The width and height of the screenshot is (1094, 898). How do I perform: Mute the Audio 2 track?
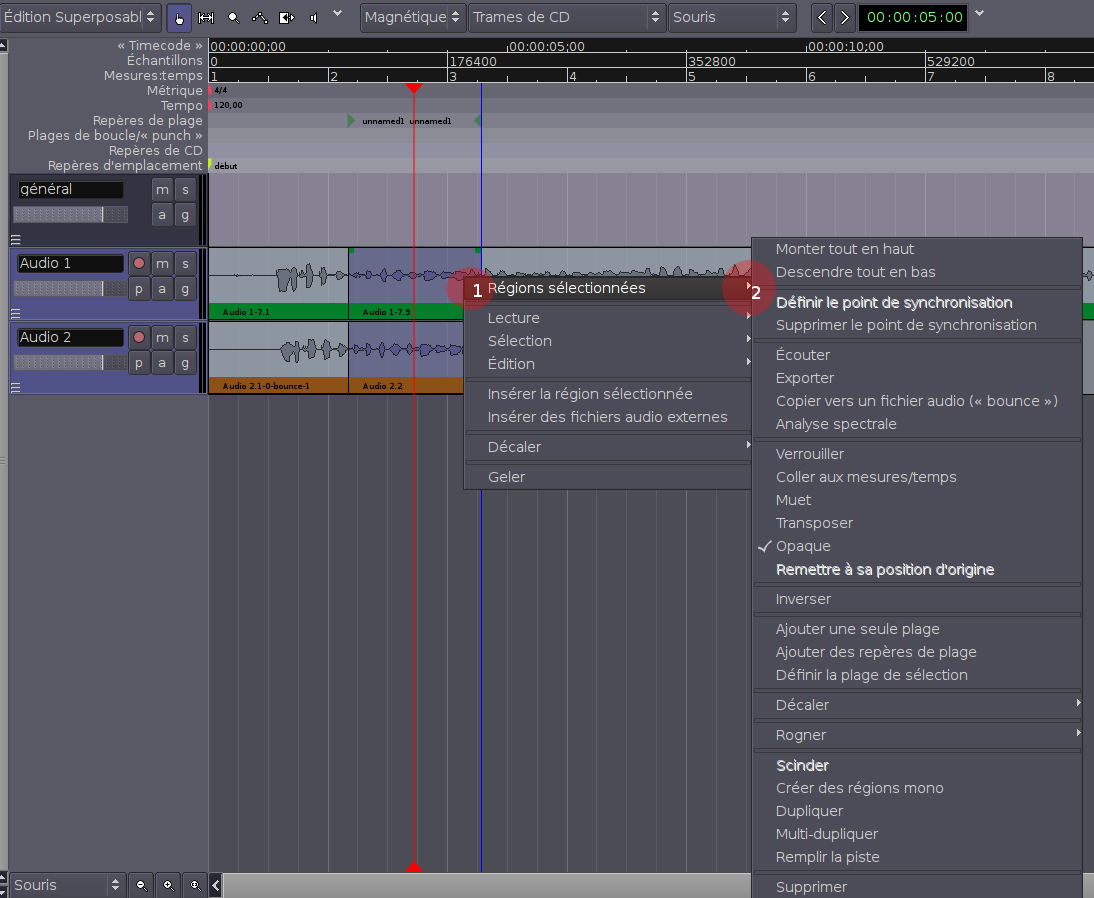click(x=162, y=337)
